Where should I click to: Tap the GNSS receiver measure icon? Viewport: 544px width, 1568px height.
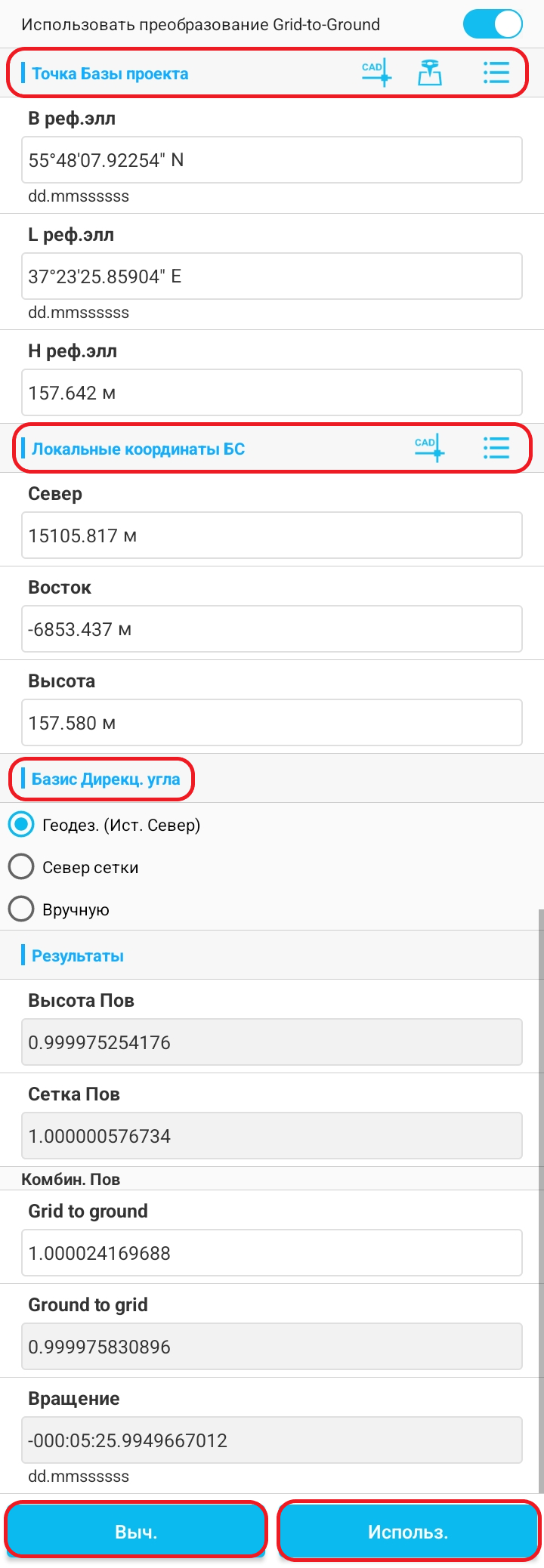430,73
